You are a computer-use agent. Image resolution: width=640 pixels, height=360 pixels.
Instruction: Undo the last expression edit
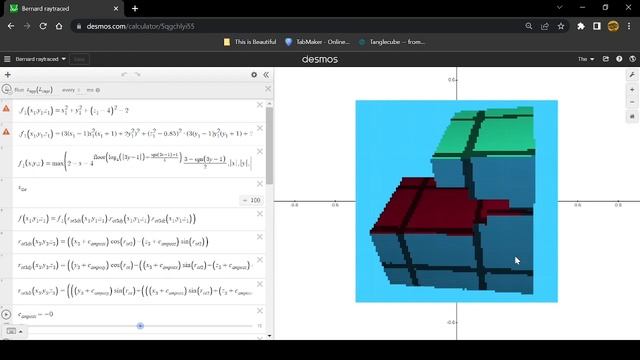click(124, 75)
